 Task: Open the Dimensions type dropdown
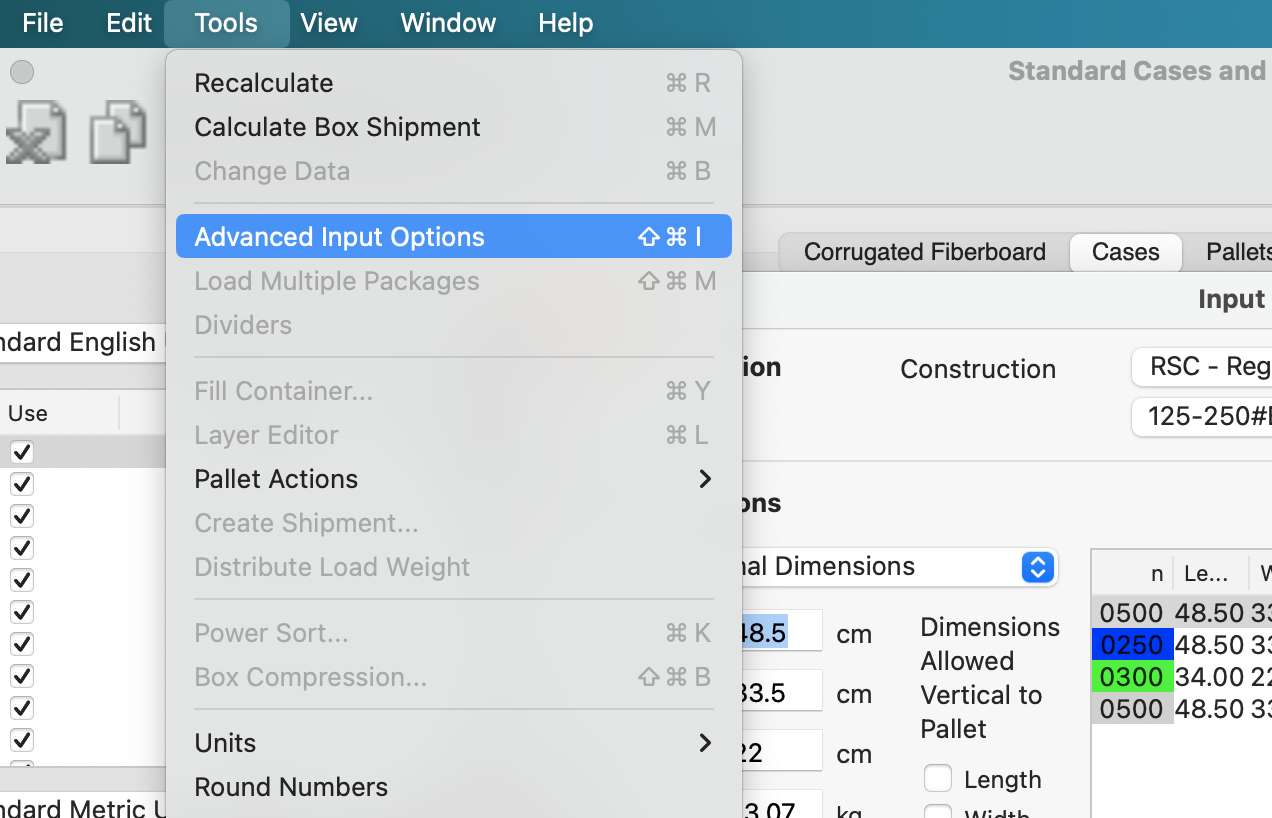pos(898,567)
